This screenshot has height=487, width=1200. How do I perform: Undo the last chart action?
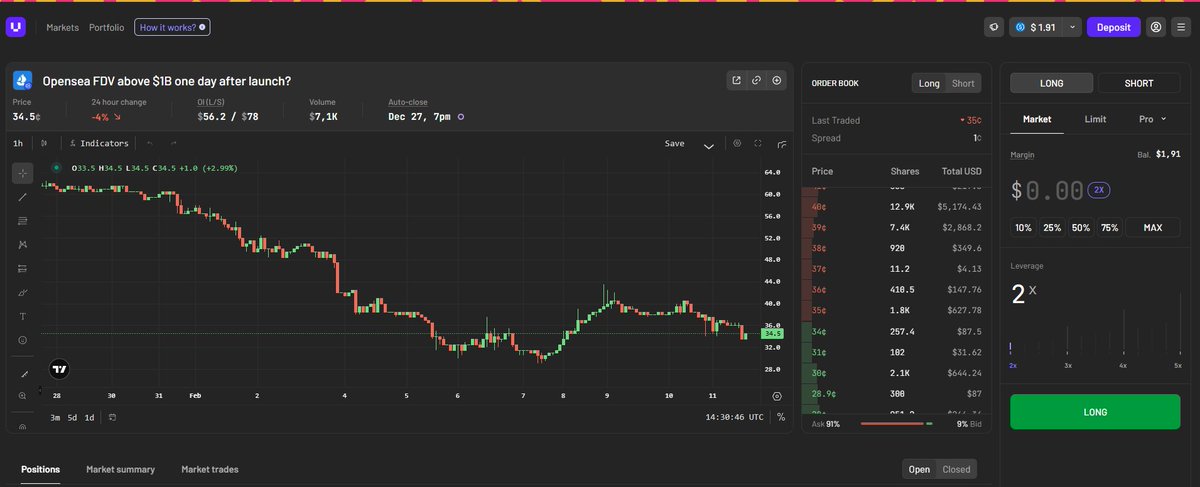click(x=150, y=143)
